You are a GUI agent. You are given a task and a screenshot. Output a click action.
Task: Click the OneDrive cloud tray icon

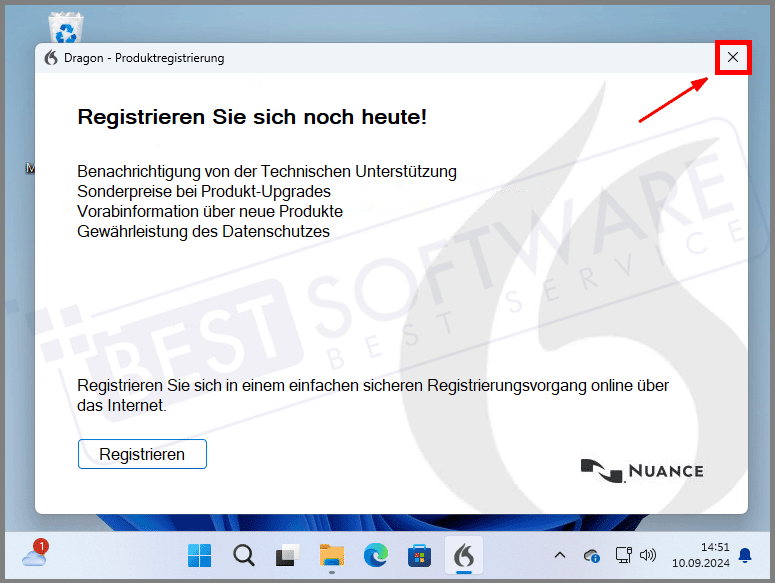pyautogui.click(x=592, y=556)
